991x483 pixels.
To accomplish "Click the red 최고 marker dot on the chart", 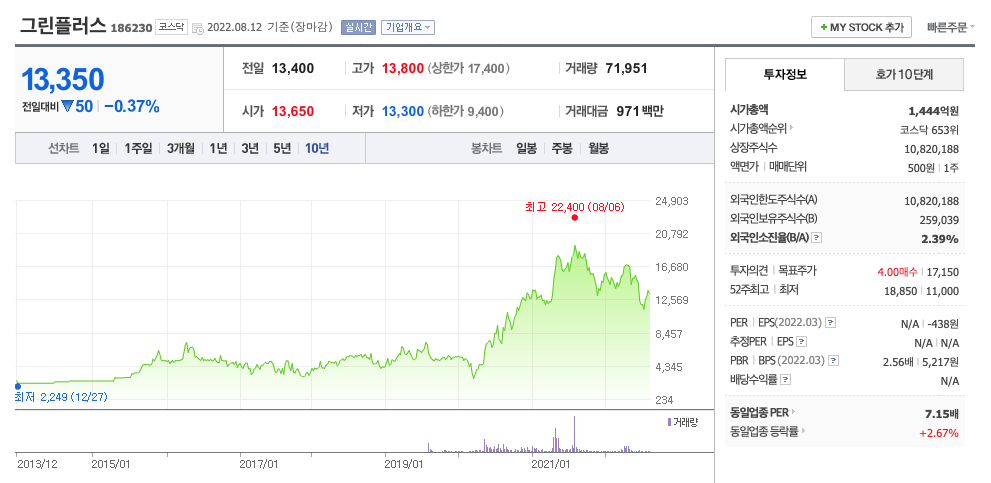I will pos(575,217).
